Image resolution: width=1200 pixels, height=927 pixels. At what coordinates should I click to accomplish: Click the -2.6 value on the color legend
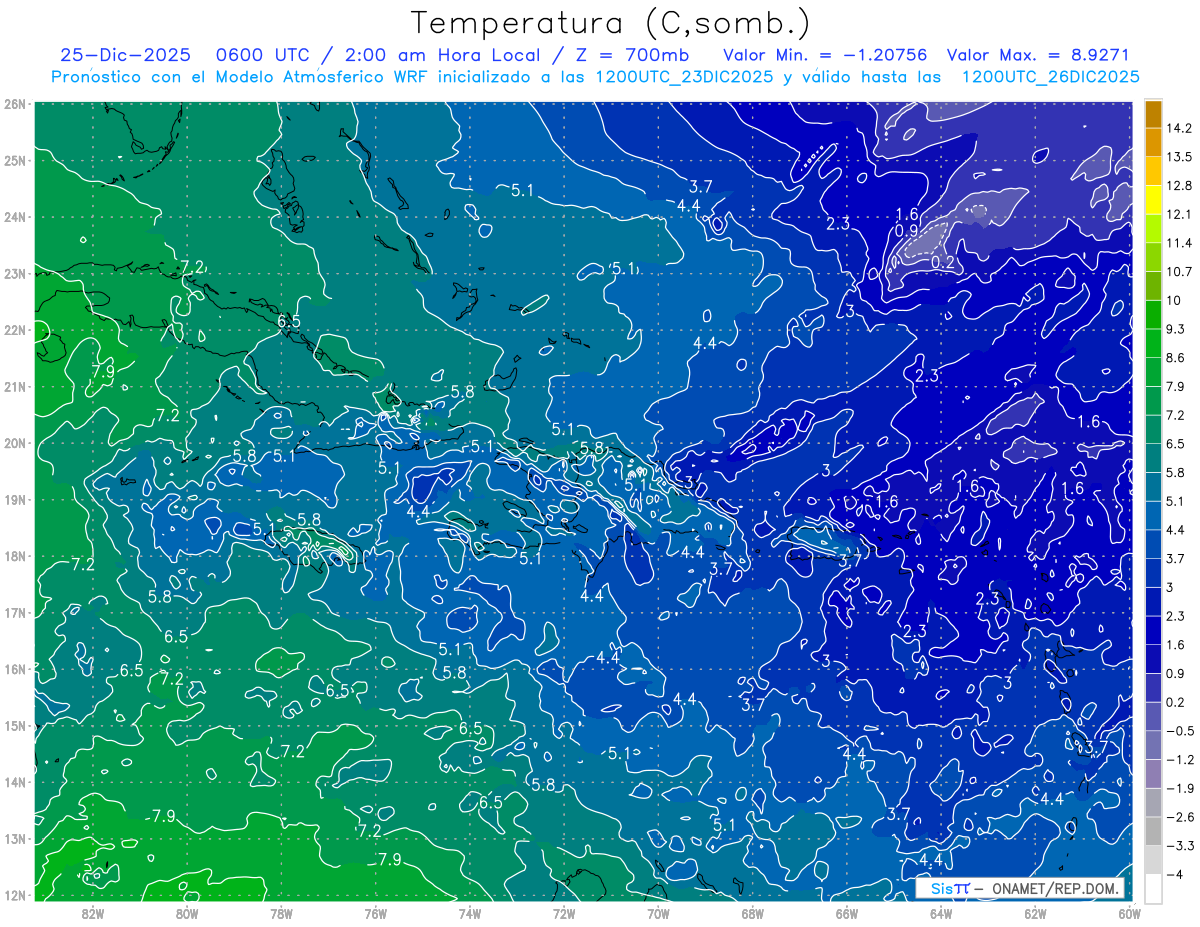(x=1180, y=817)
